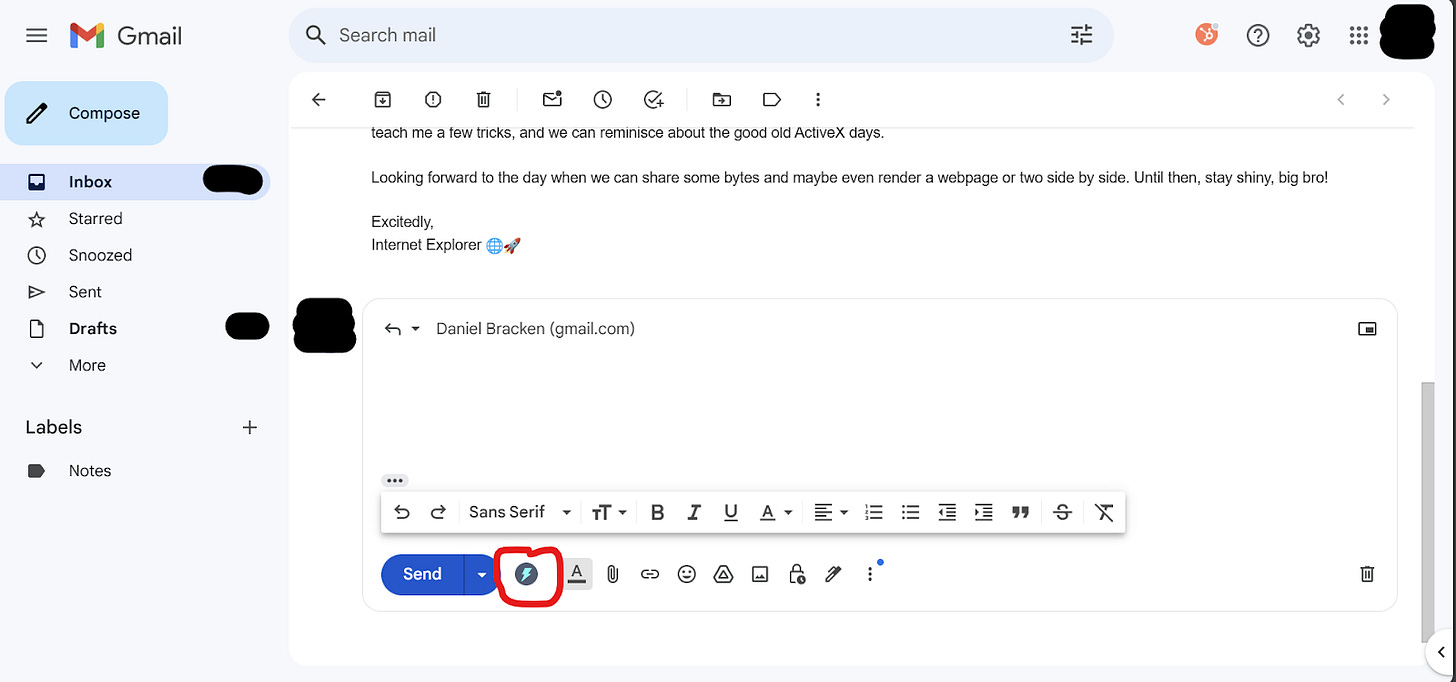This screenshot has height=682, width=1456.
Task: Open the main menu hamburger icon
Action: 37,35
